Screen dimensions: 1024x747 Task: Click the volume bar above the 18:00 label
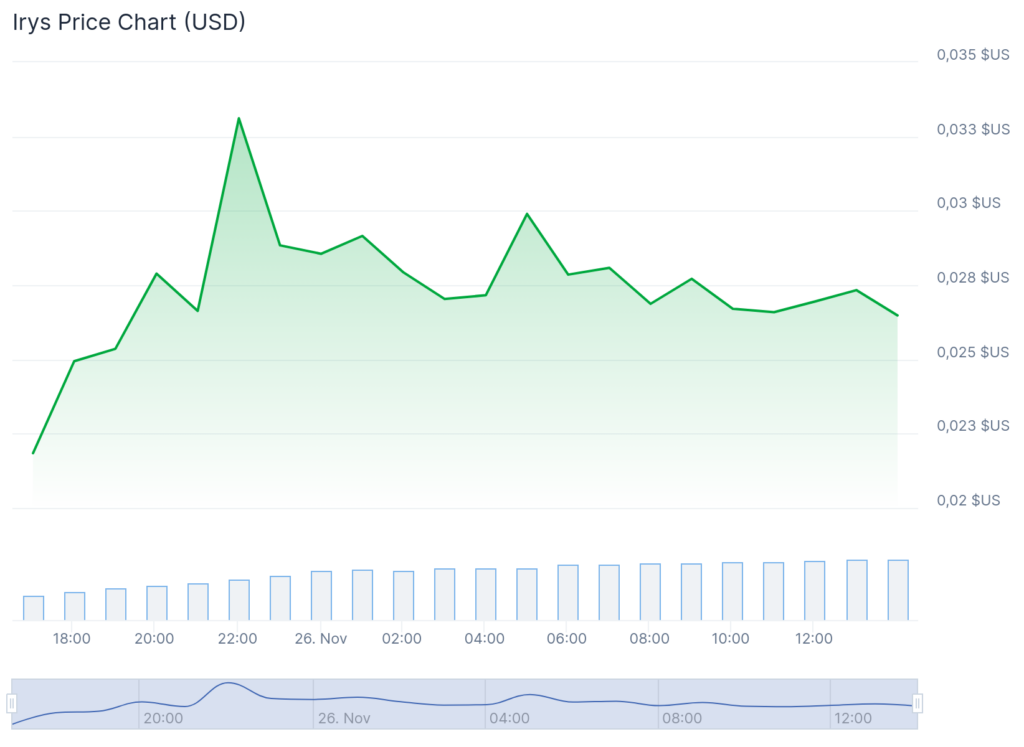75,606
